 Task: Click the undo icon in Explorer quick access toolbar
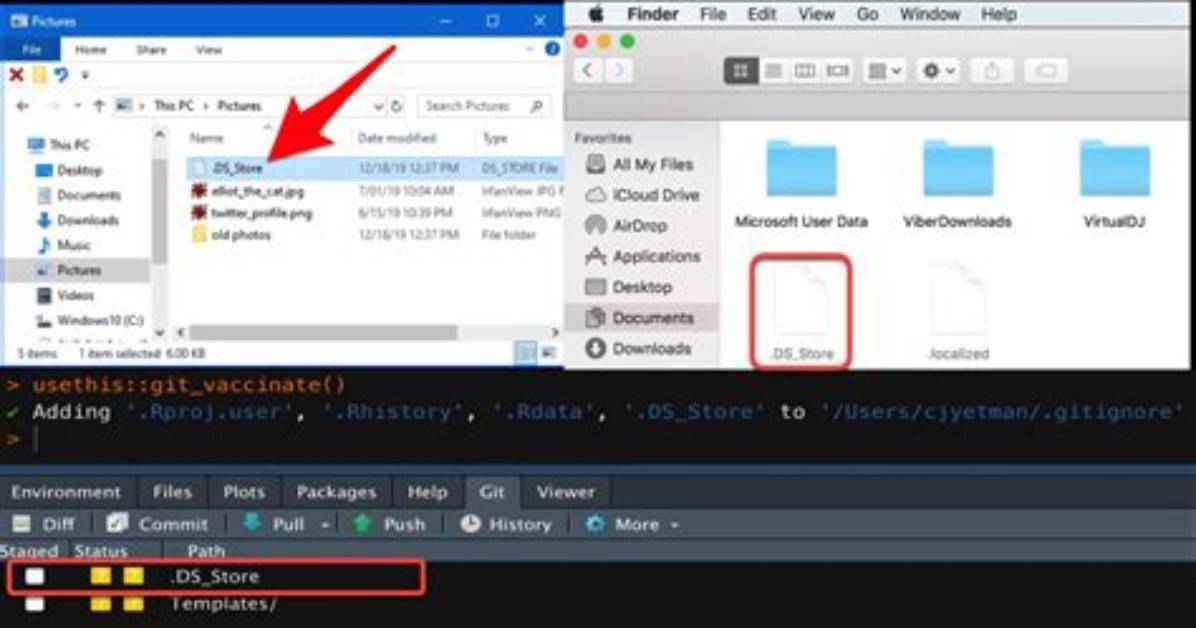pos(61,75)
